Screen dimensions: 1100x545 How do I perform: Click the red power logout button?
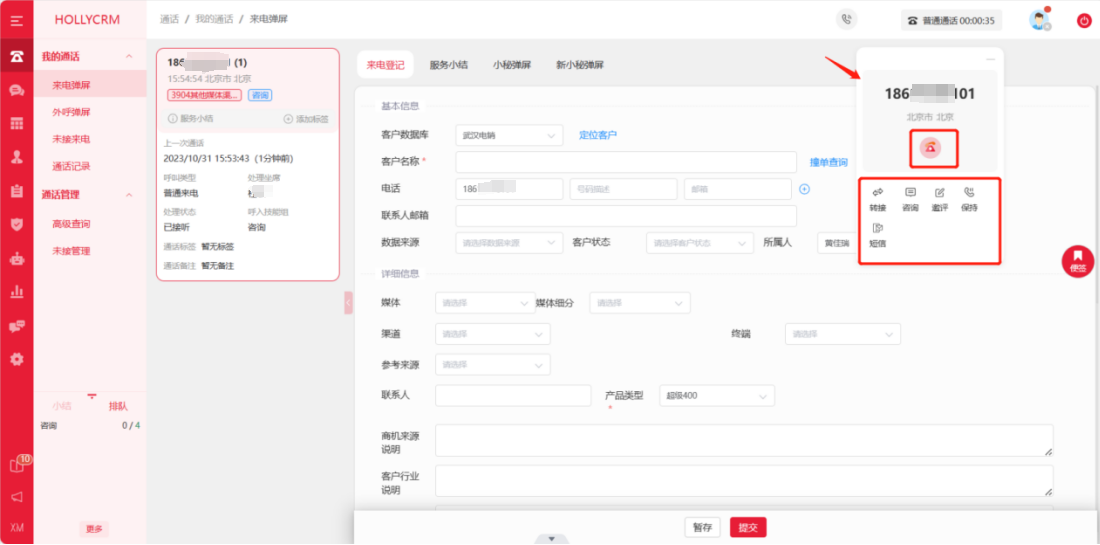tap(1084, 21)
